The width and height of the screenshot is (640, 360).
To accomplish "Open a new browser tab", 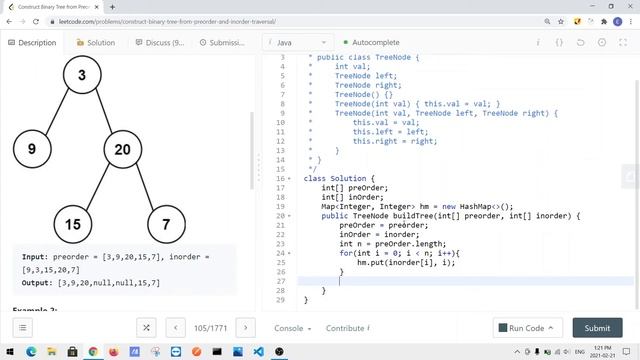I will [112, 7].
